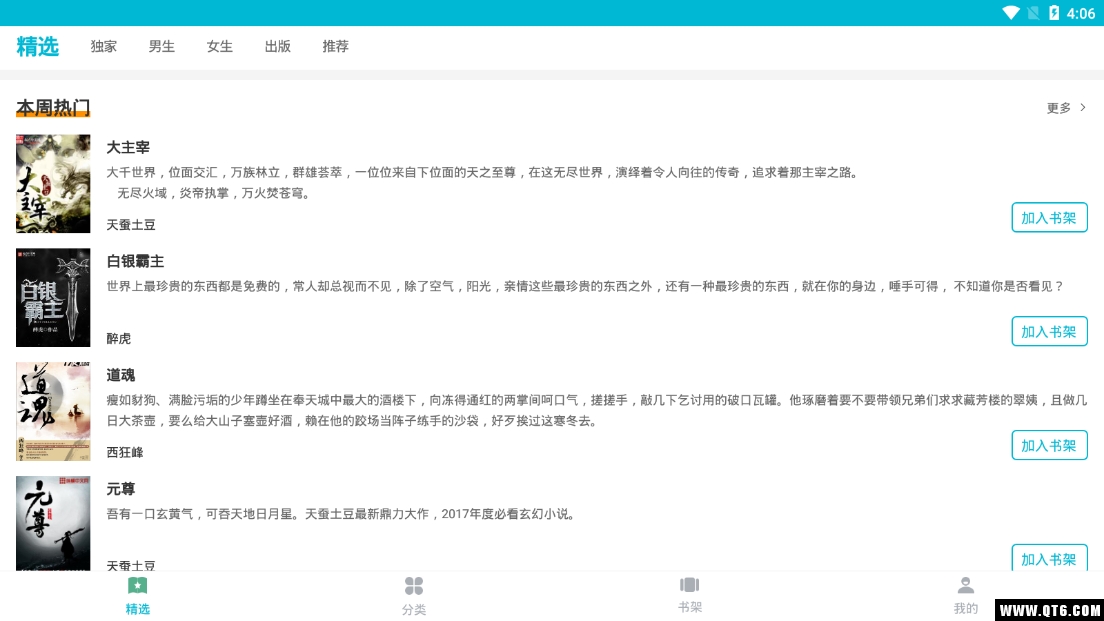Open the 书架 bookshelf icon in bottom navigation
1104x621 pixels.
[690, 586]
